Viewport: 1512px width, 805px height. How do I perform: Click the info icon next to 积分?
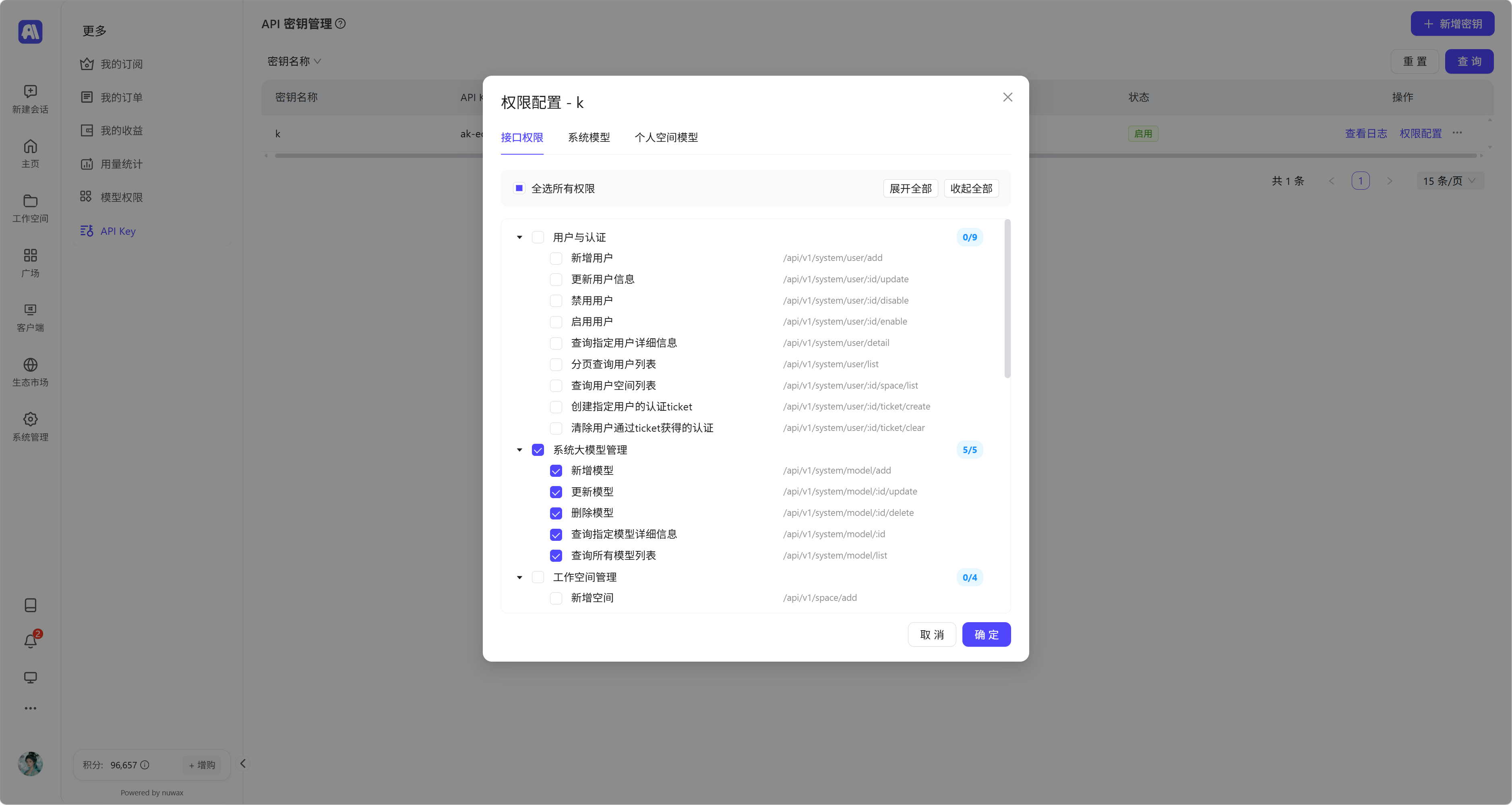point(145,764)
